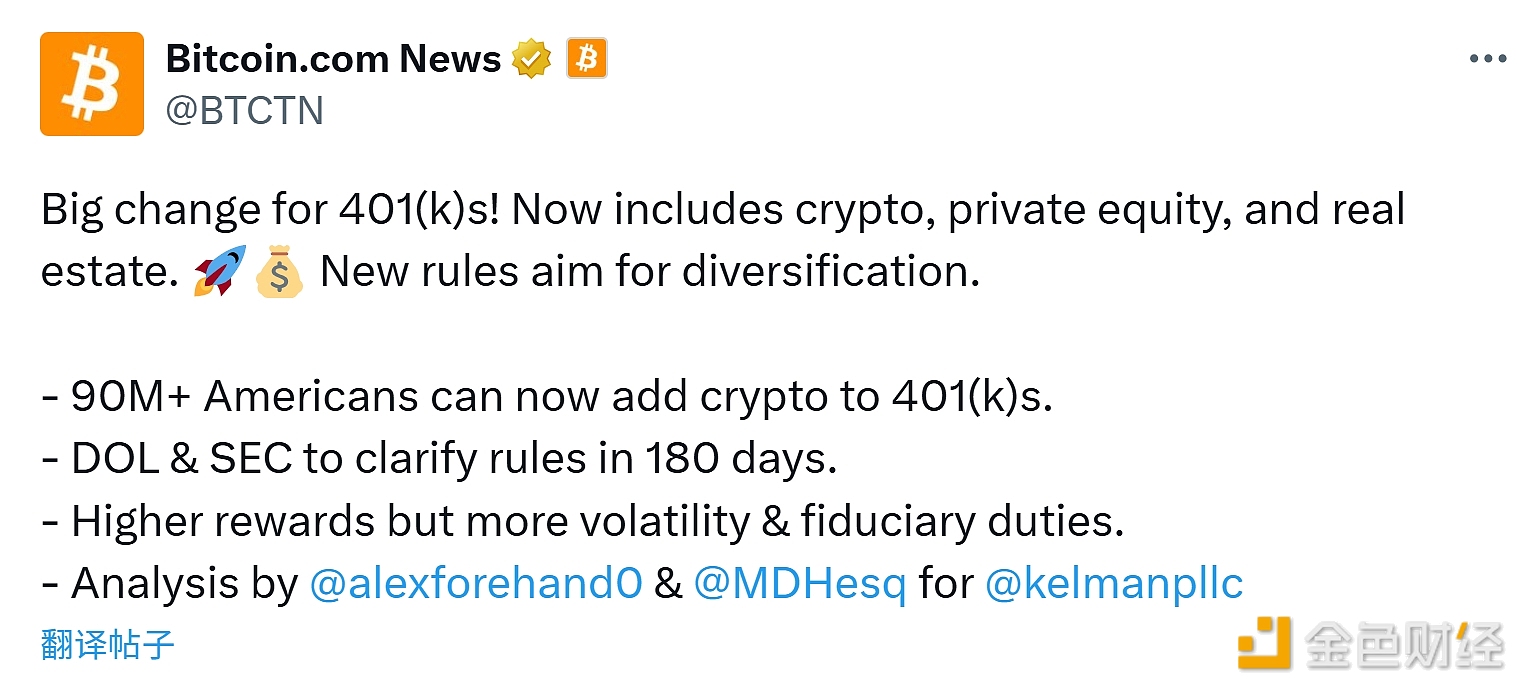The image size is (1517, 683).
Task: Open the @BTCTN handle profile
Action: pyautogui.click(x=244, y=110)
